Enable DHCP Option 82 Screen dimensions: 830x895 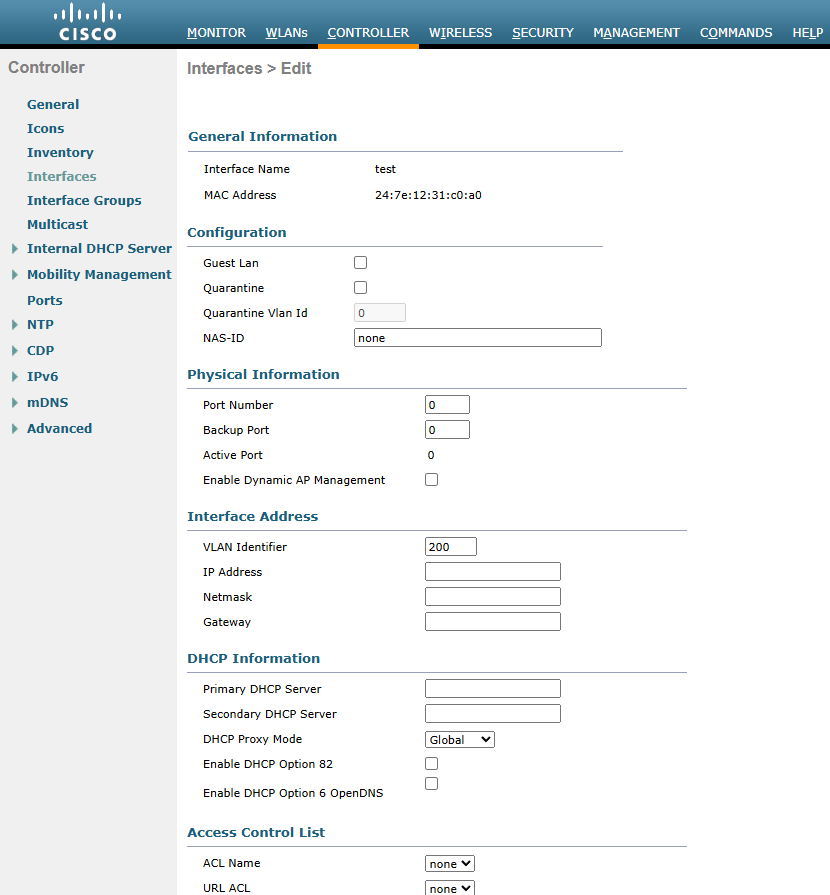tap(431, 763)
